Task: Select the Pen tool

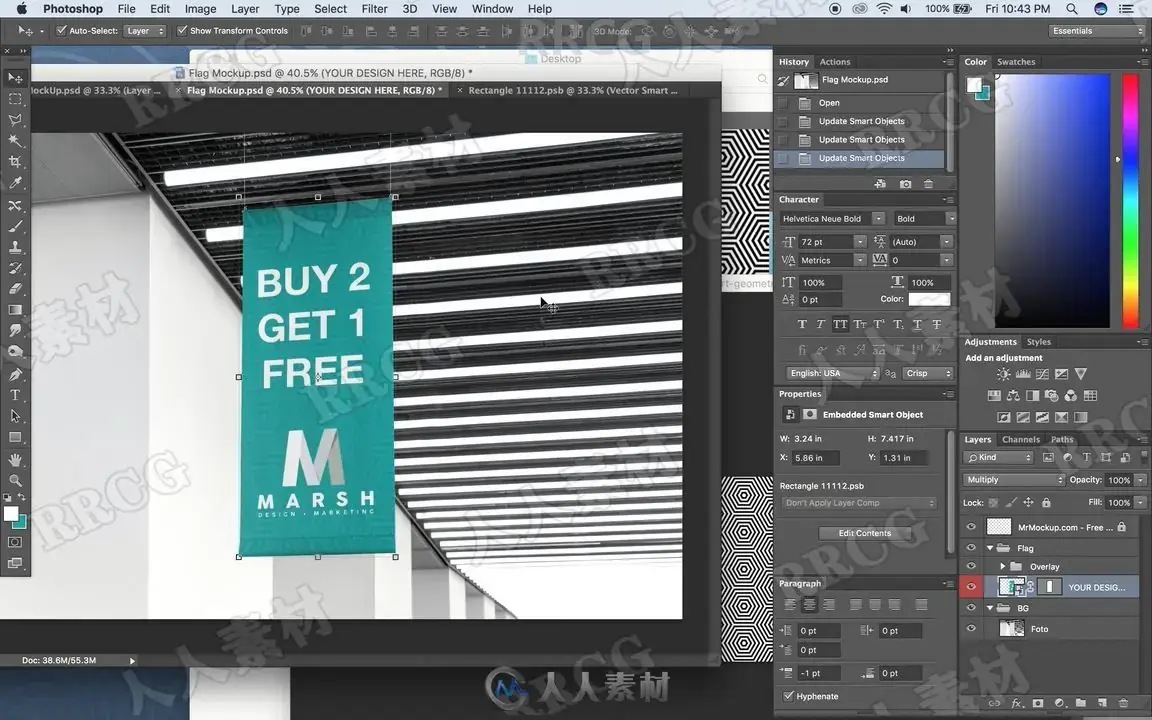Action: pos(15,374)
